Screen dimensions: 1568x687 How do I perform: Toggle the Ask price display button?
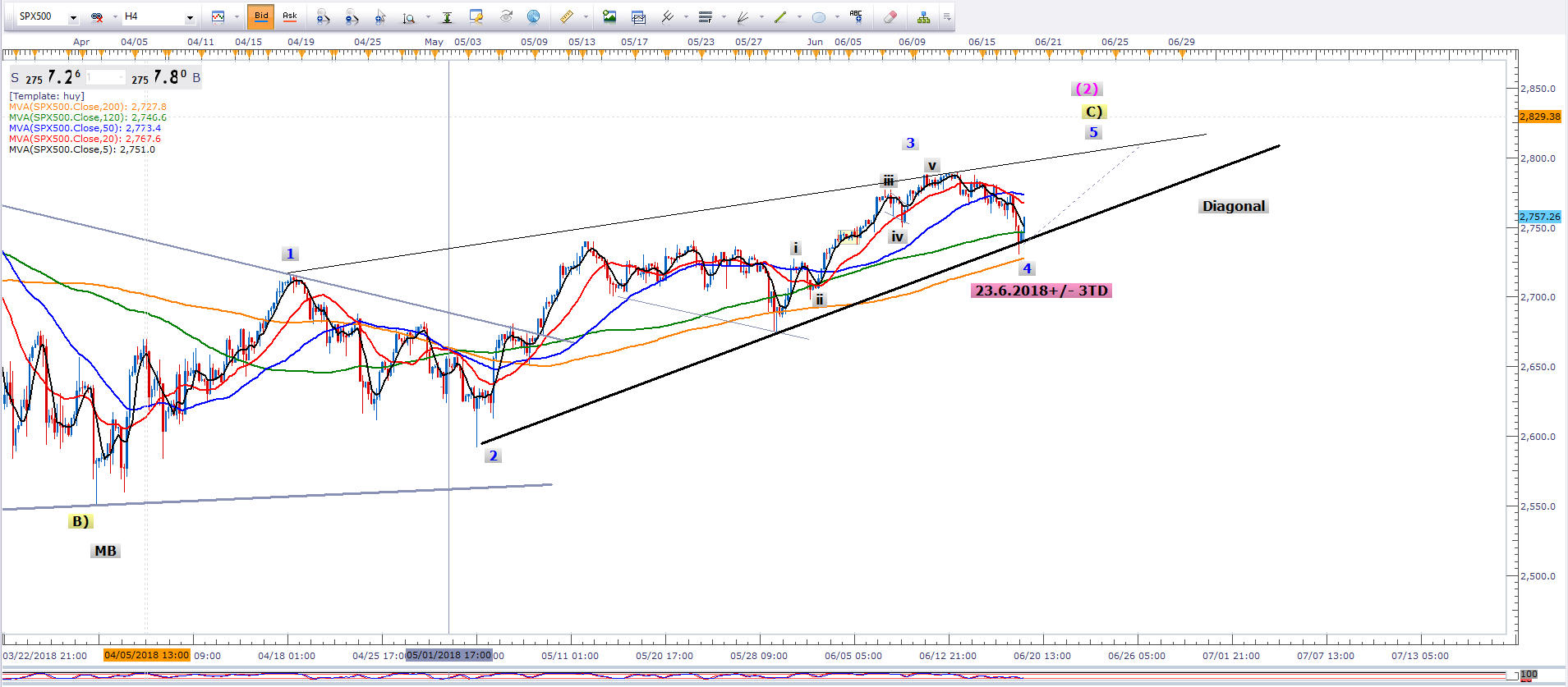click(x=290, y=16)
